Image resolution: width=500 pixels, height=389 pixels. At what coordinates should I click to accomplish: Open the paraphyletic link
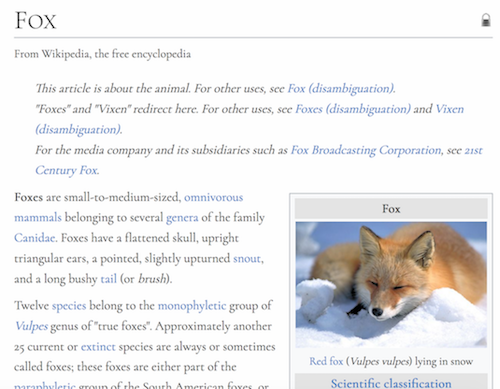[45, 386]
